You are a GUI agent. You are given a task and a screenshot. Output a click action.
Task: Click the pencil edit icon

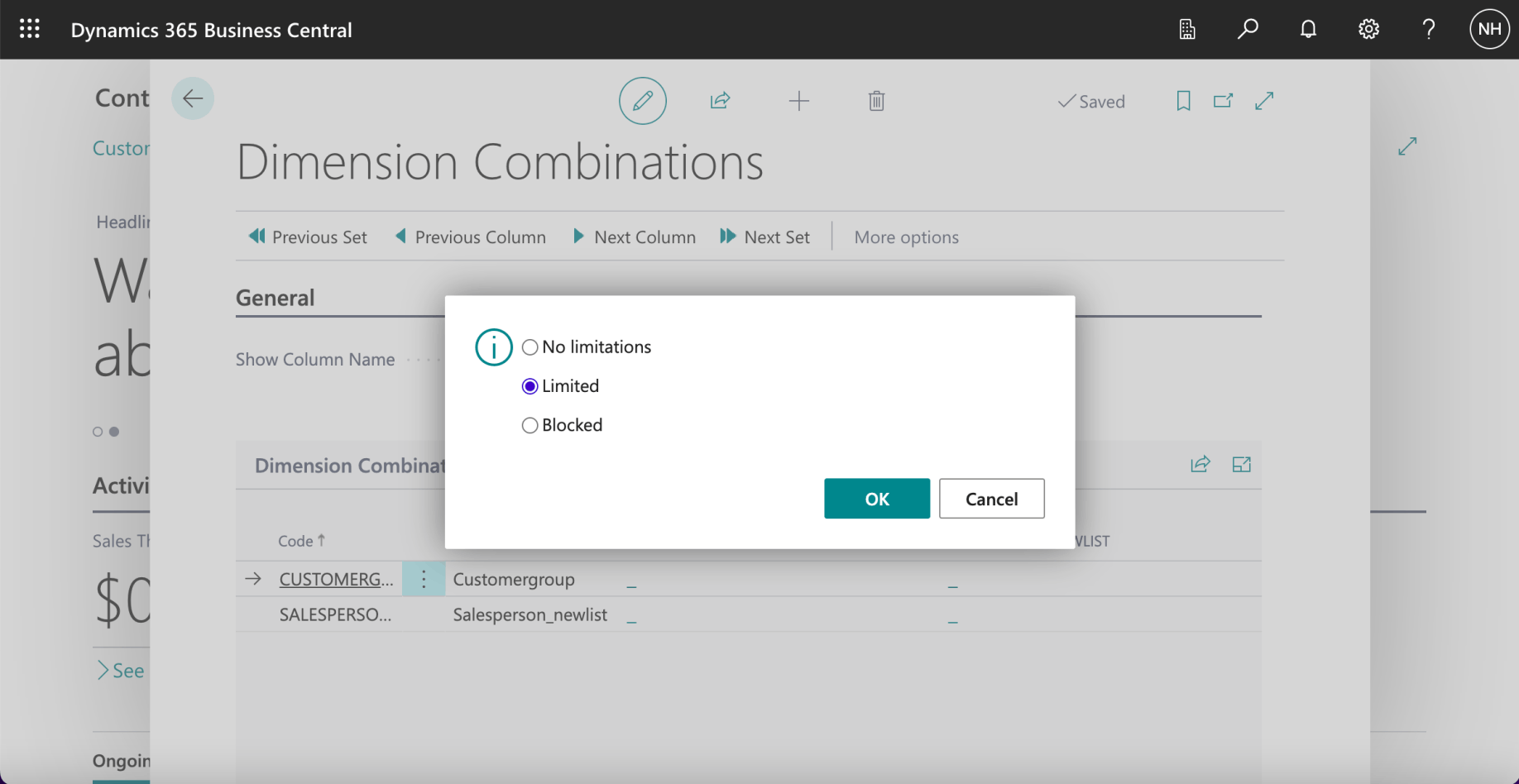(x=643, y=101)
